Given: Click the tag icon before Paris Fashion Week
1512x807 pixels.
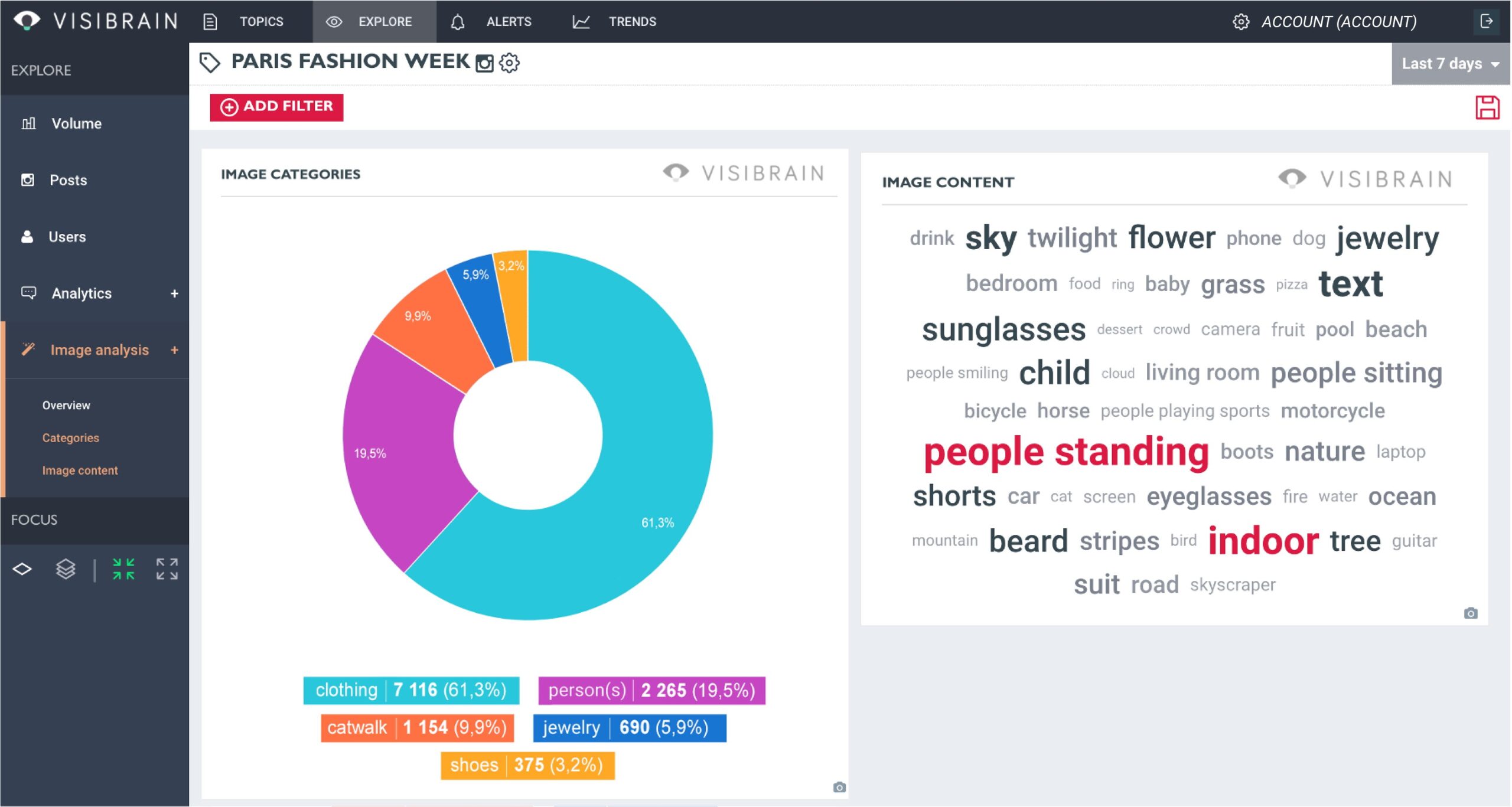Looking at the screenshot, I should [x=210, y=62].
